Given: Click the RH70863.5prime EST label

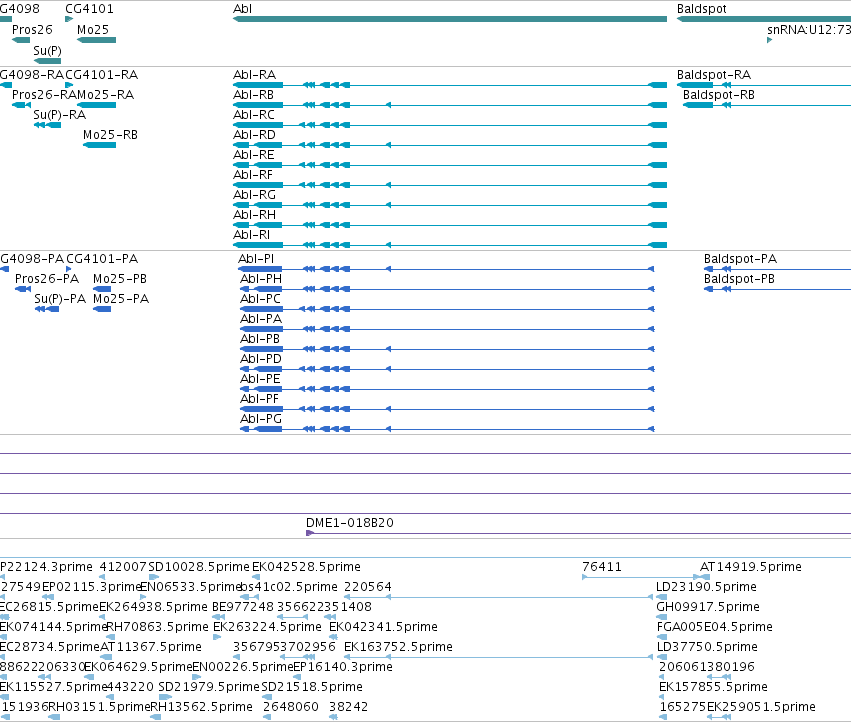Looking at the screenshot, I should [157, 626].
